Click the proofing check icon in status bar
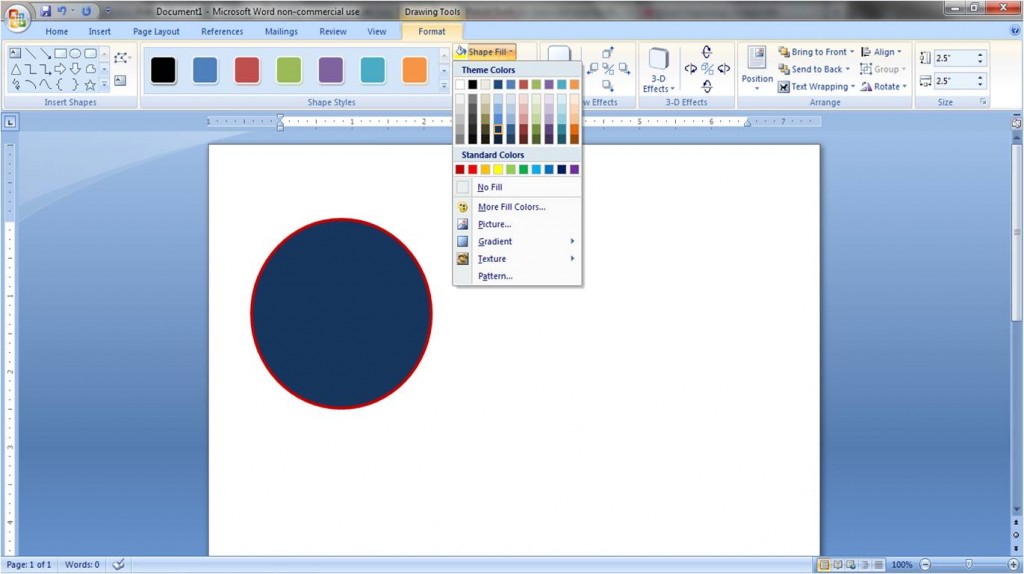This screenshot has width=1024, height=574. click(118, 565)
